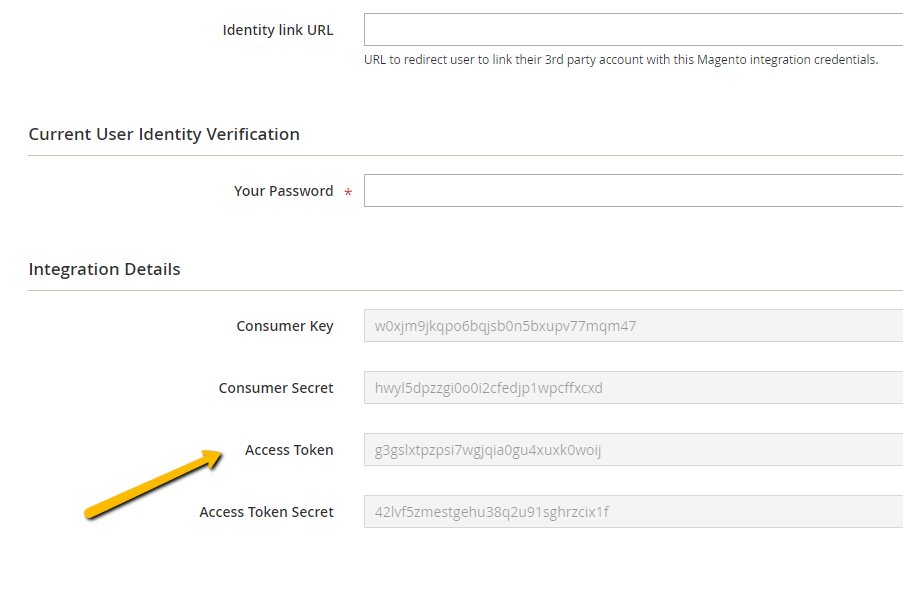Focus the Your Password input box
The image size is (903, 609).
pos(632,191)
